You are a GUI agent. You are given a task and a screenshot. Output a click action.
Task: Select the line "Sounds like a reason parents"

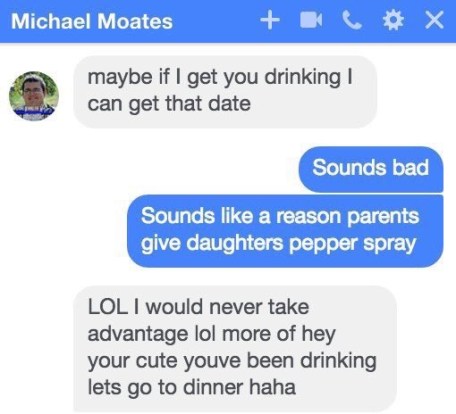click(x=280, y=216)
